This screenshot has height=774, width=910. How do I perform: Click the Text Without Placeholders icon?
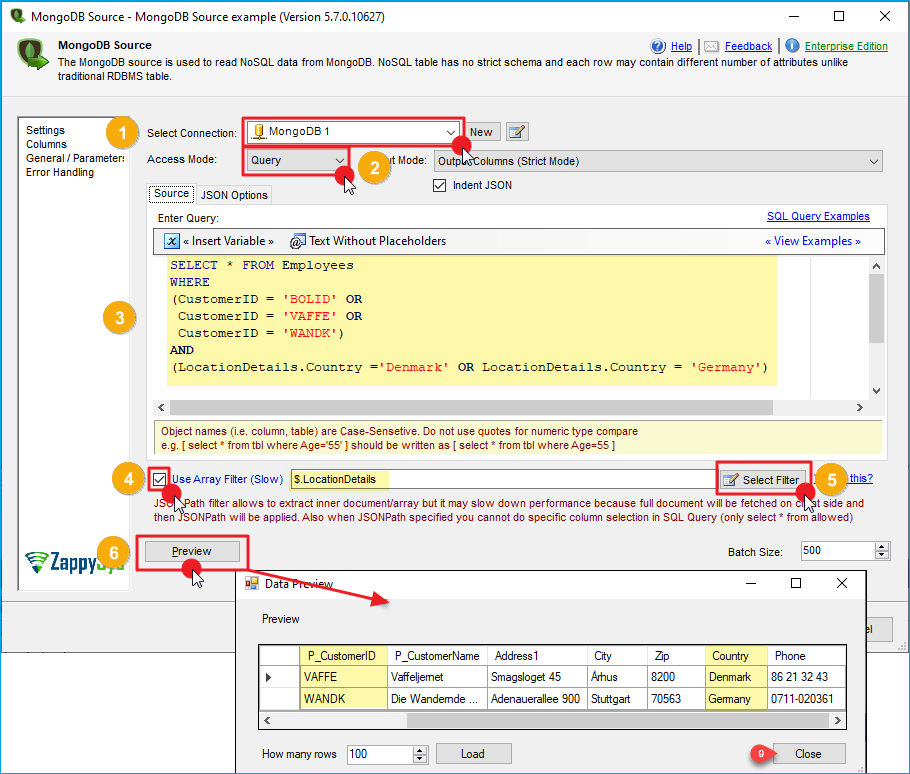[297, 241]
